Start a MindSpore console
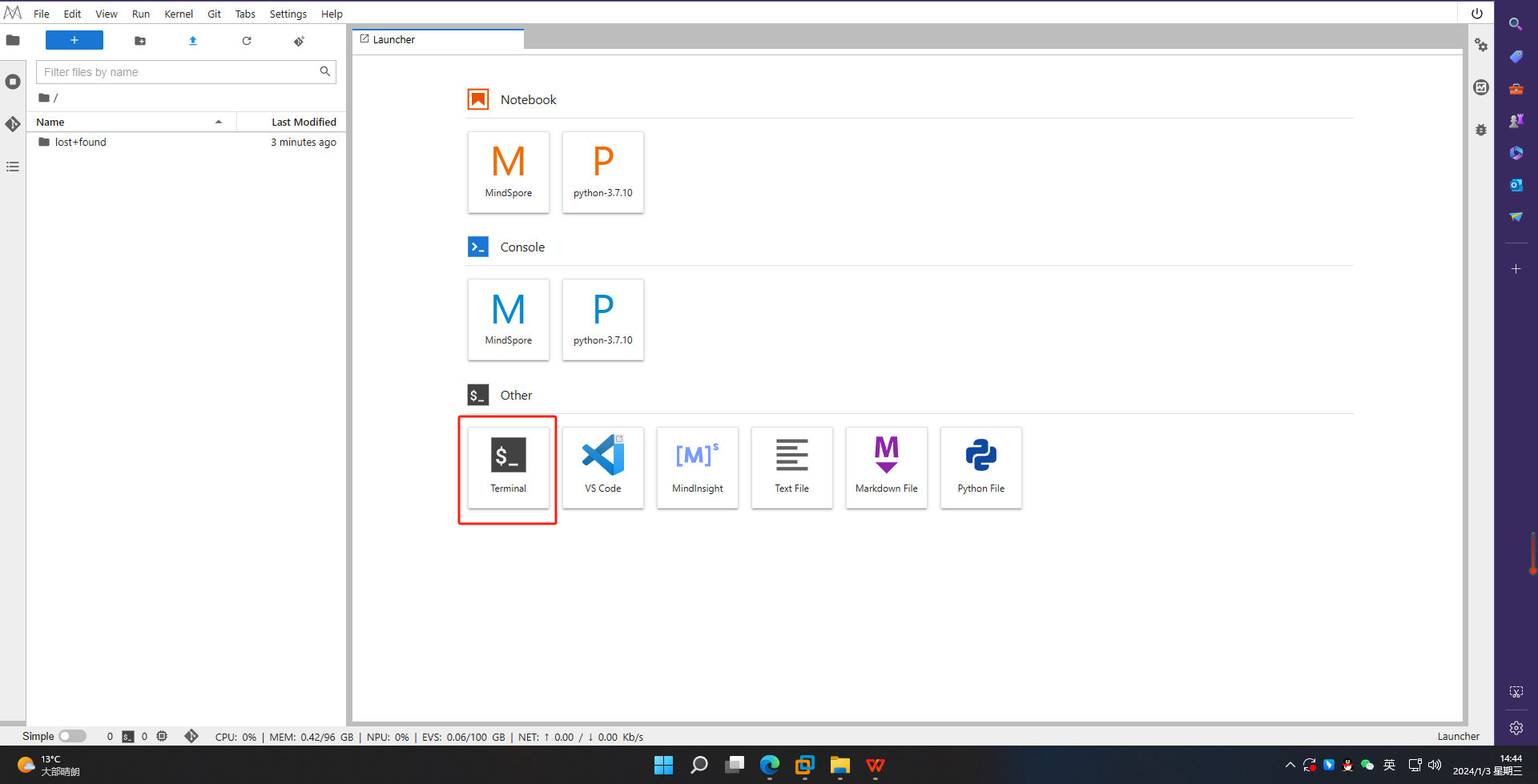The width and height of the screenshot is (1538, 784). [x=509, y=320]
